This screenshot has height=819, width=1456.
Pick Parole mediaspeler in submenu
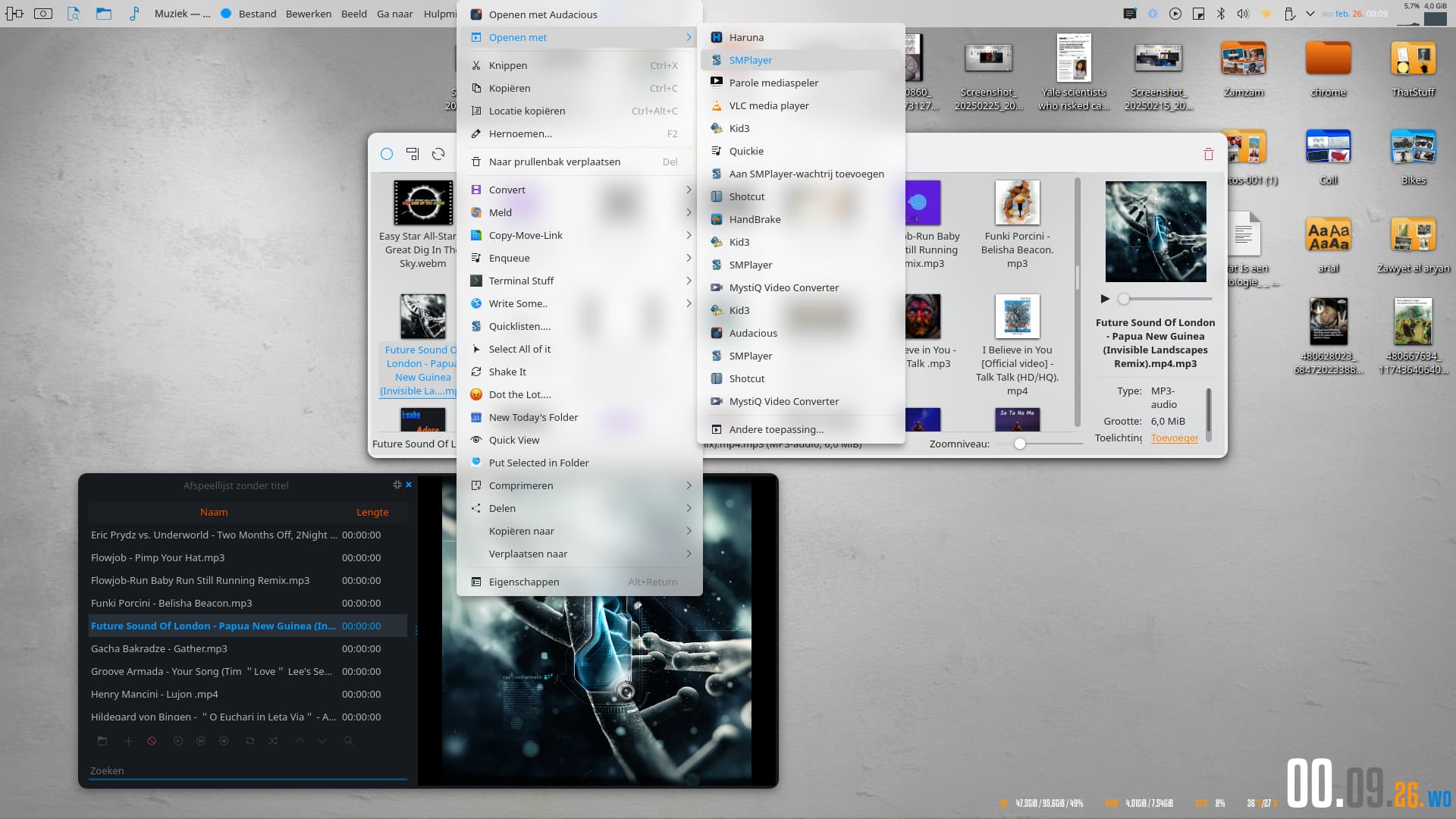(801, 83)
